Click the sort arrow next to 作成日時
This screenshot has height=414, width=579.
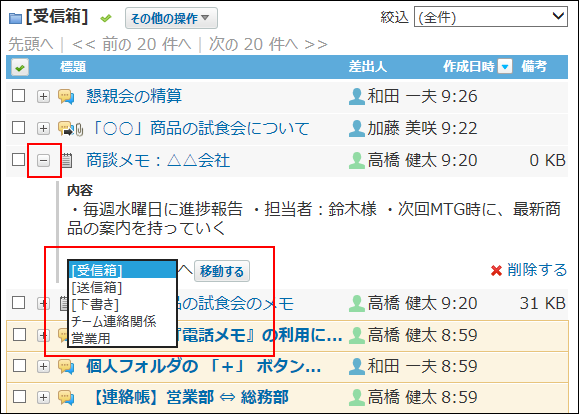505,67
